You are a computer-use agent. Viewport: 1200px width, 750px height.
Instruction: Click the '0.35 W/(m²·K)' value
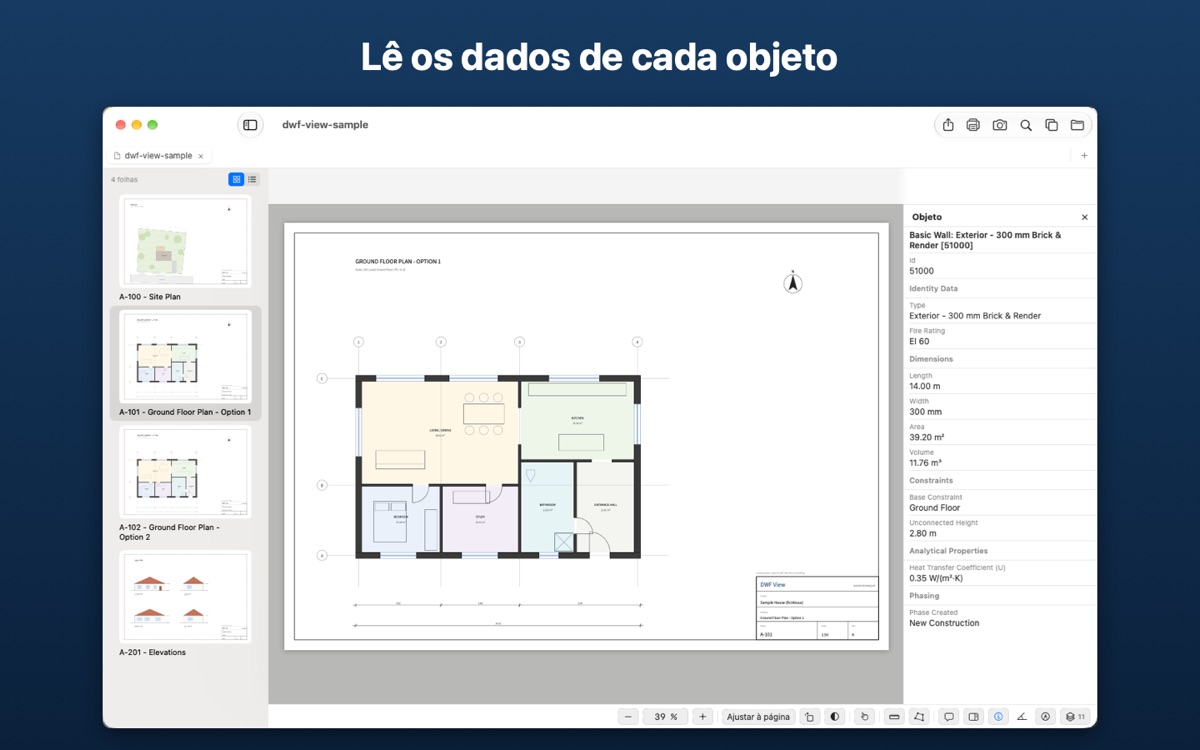click(936, 578)
